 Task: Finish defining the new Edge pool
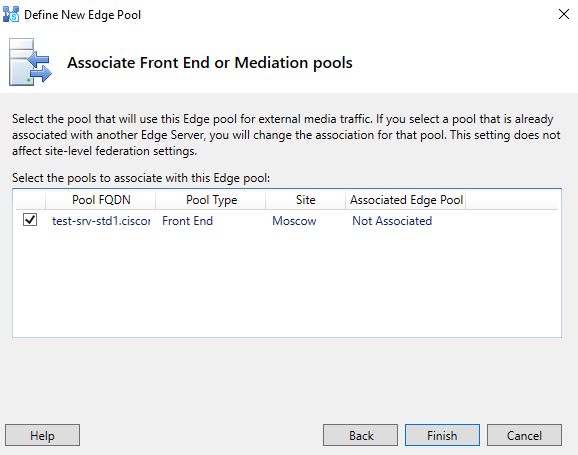[442, 435]
